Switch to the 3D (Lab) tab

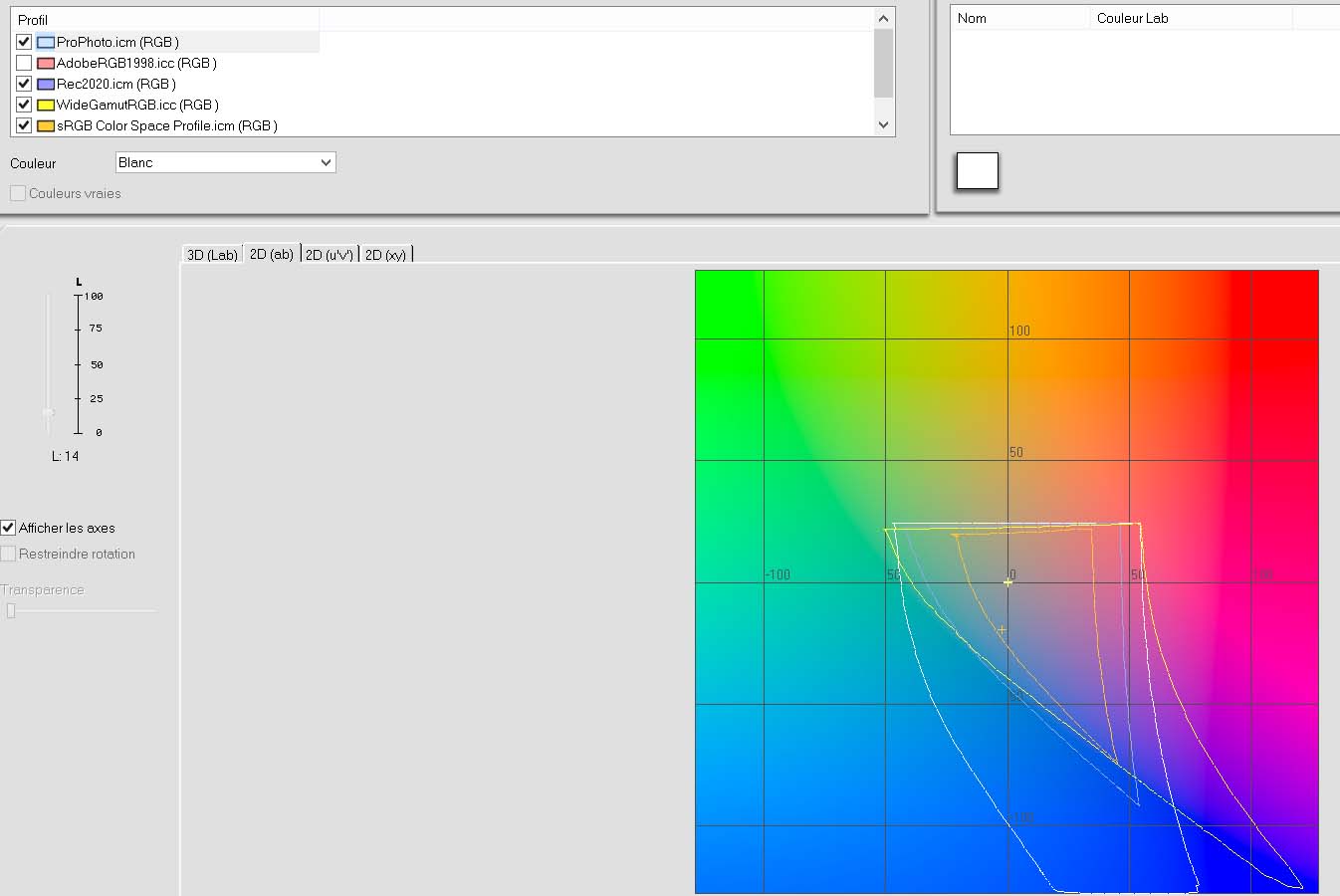coord(212,255)
